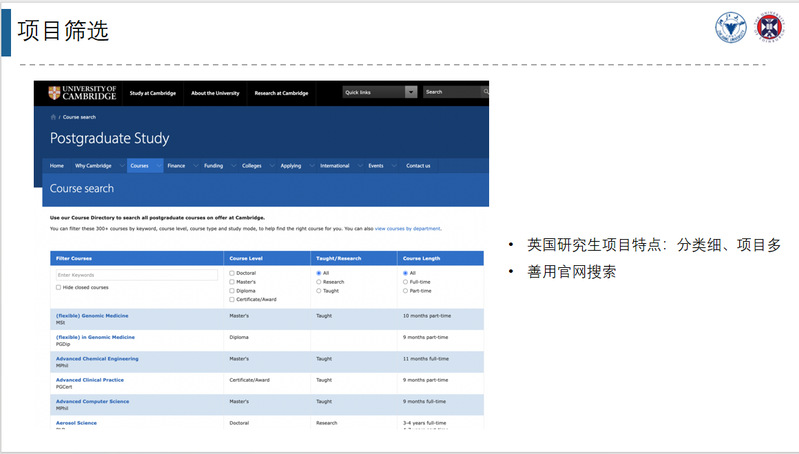Open the International nav item

[334, 166]
